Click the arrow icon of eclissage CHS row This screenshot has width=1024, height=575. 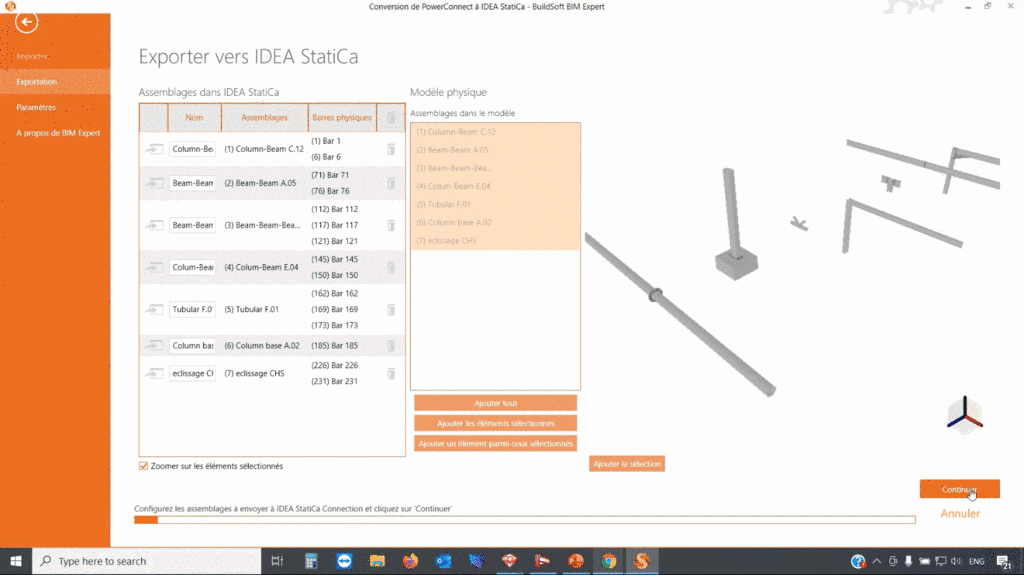[154, 373]
